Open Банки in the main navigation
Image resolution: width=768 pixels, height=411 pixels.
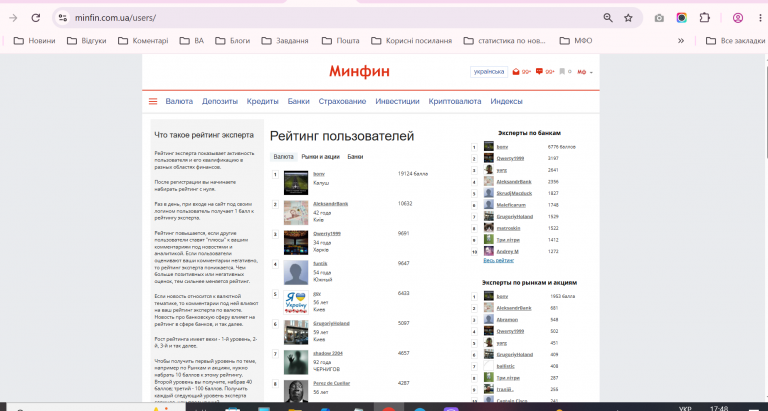coord(298,101)
